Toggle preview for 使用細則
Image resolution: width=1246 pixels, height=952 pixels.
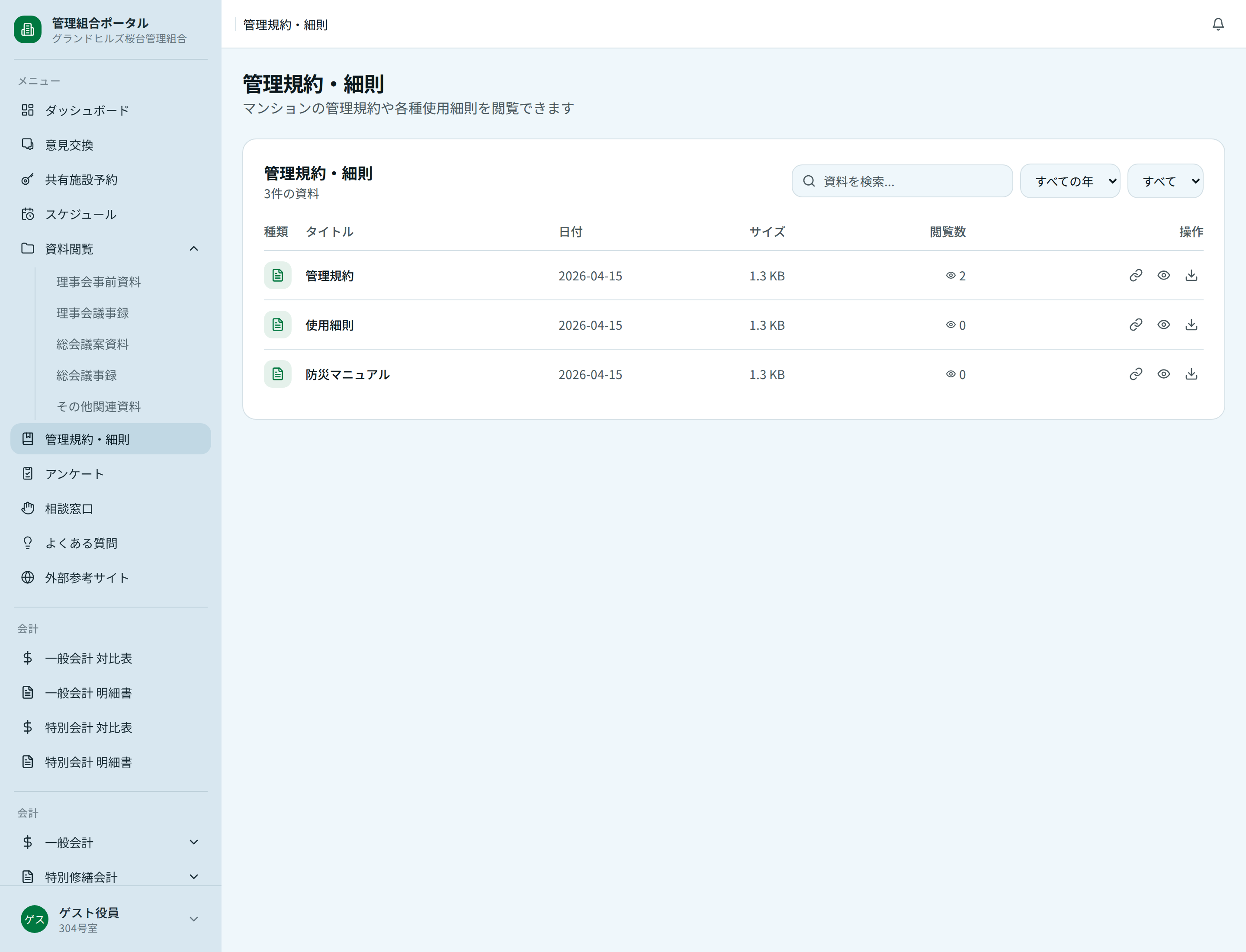click(x=1163, y=324)
